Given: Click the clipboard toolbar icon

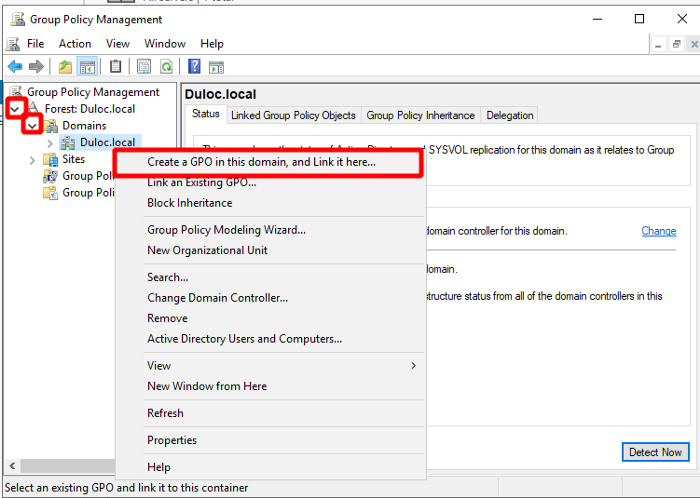Looking at the screenshot, I should 116,66.
